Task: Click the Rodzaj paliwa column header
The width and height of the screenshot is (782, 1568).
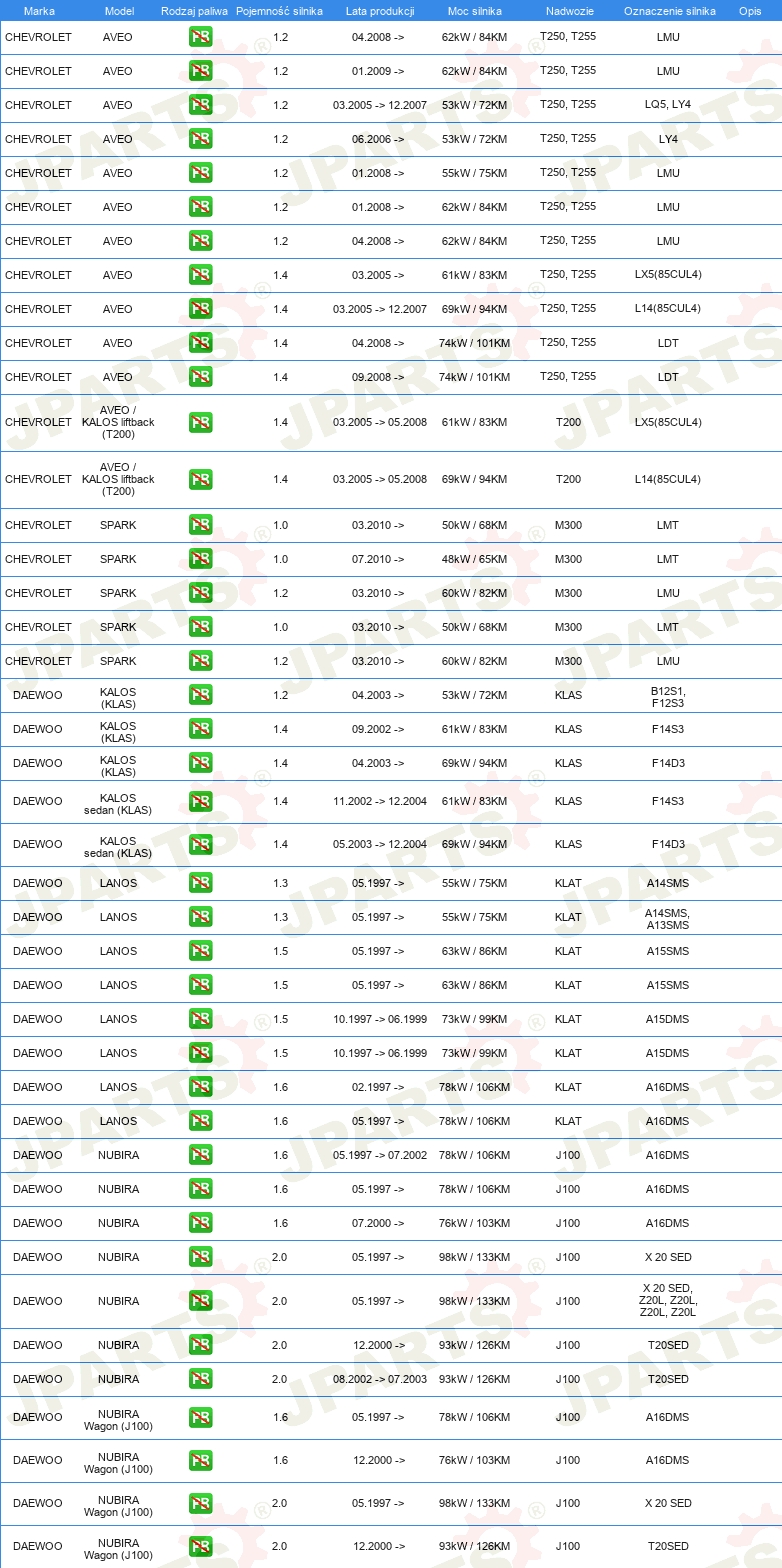Action: click(194, 11)
